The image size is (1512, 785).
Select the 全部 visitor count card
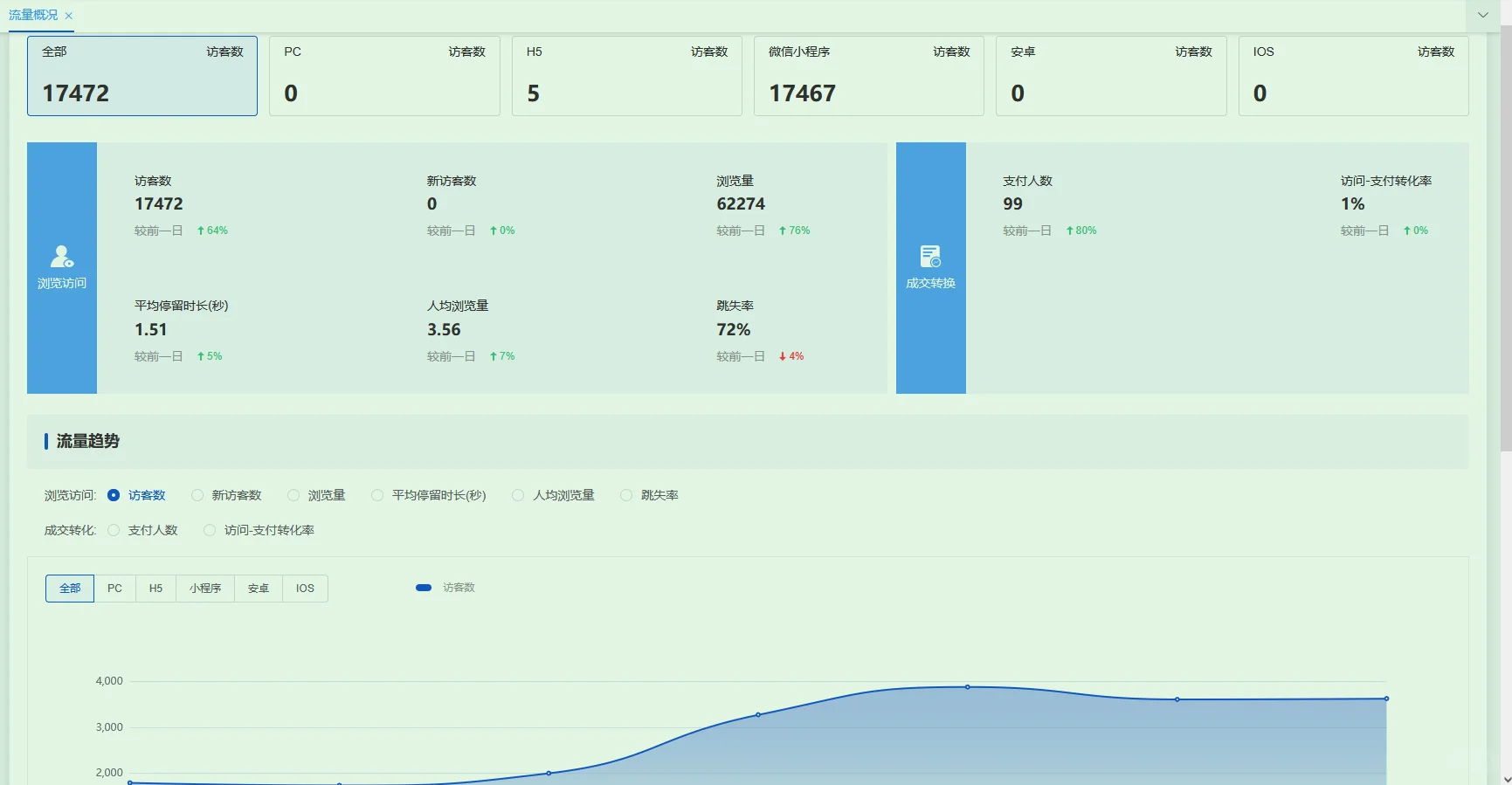click(142, 76)
